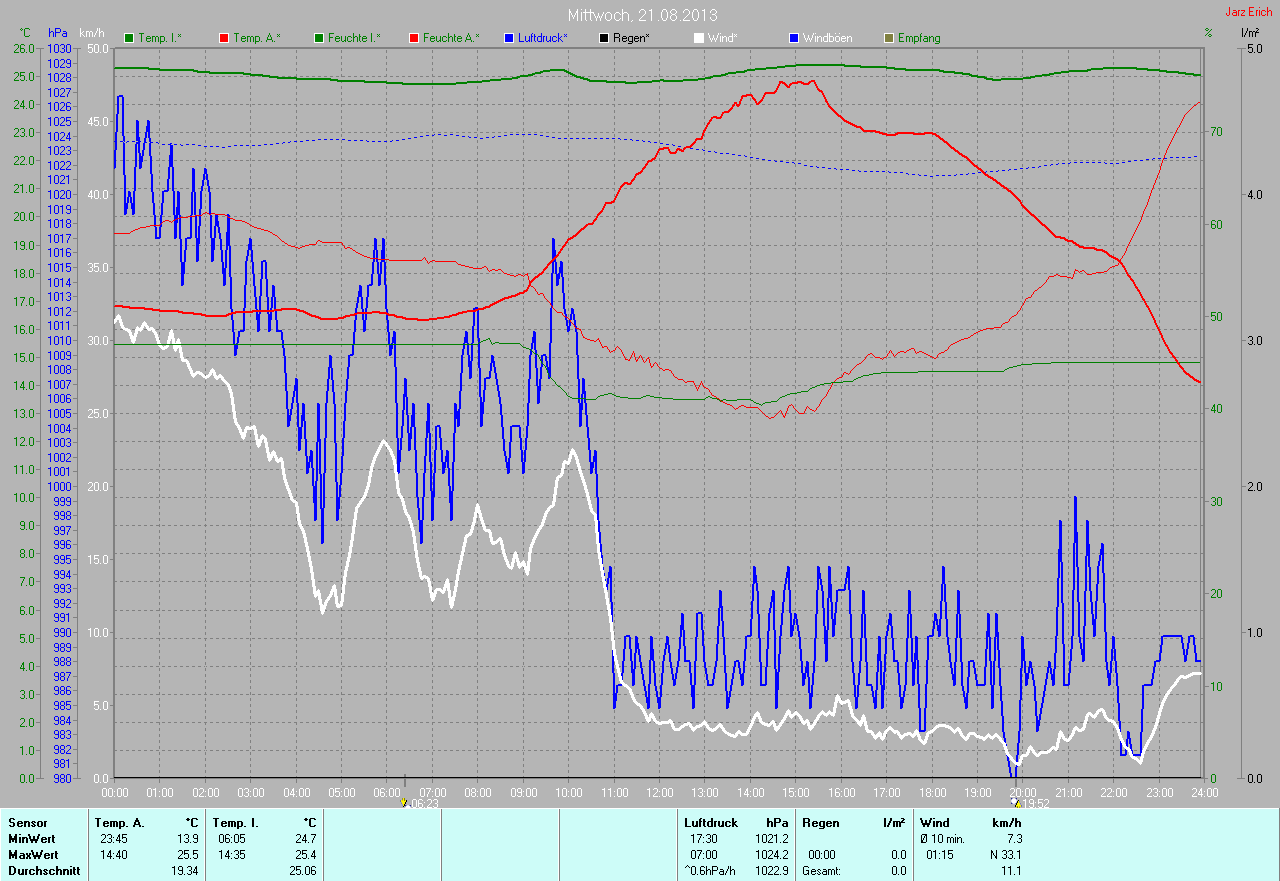This screenshot has width=1280, height=881.
Task: Click the 'Ø 10 min.' wind label
Action: (943, 839)
